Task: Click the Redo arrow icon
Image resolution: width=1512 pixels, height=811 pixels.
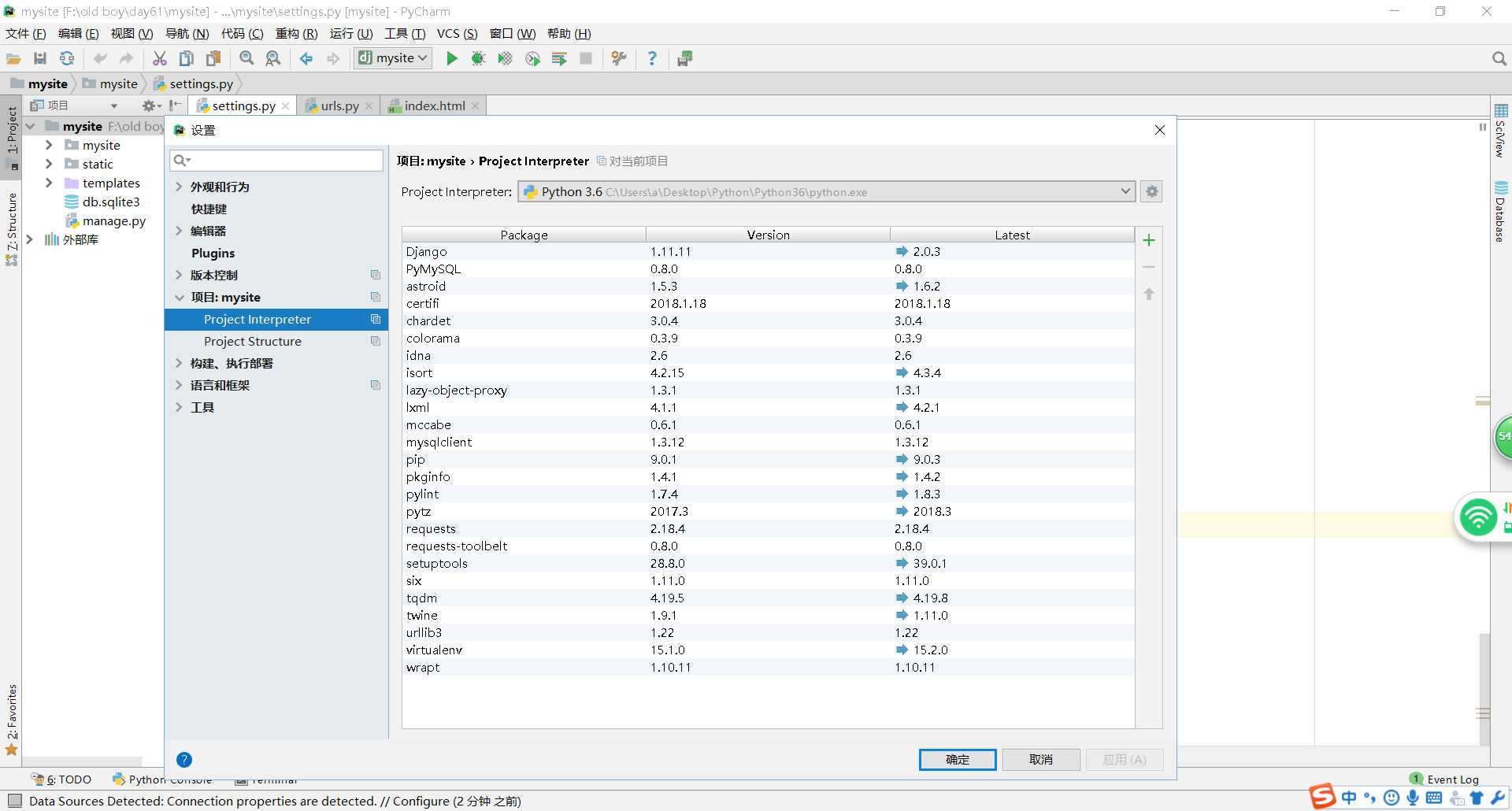Action: (x=126, y=58)
